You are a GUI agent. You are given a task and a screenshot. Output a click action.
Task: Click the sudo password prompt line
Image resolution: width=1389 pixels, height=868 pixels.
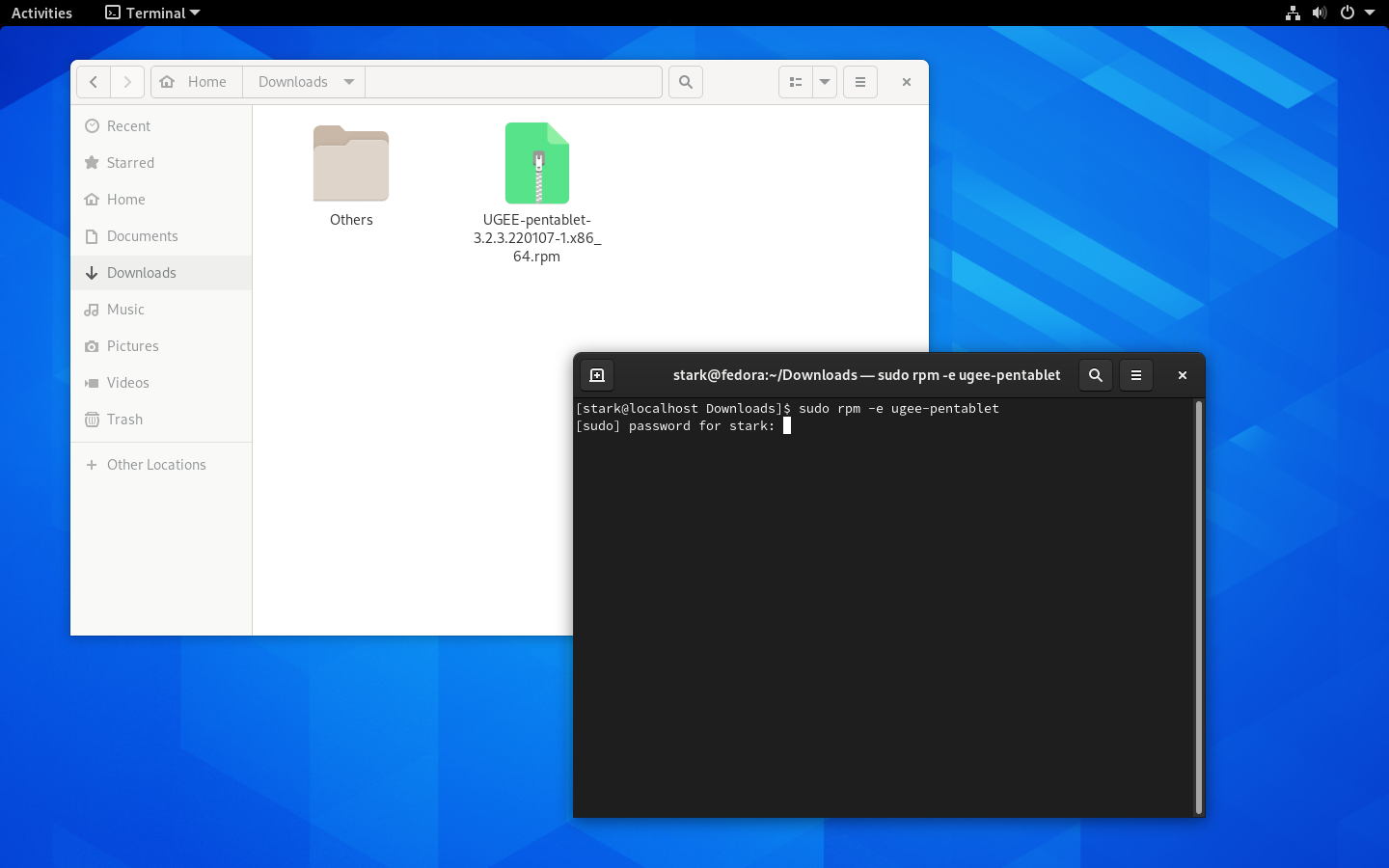tap(683, 426)
